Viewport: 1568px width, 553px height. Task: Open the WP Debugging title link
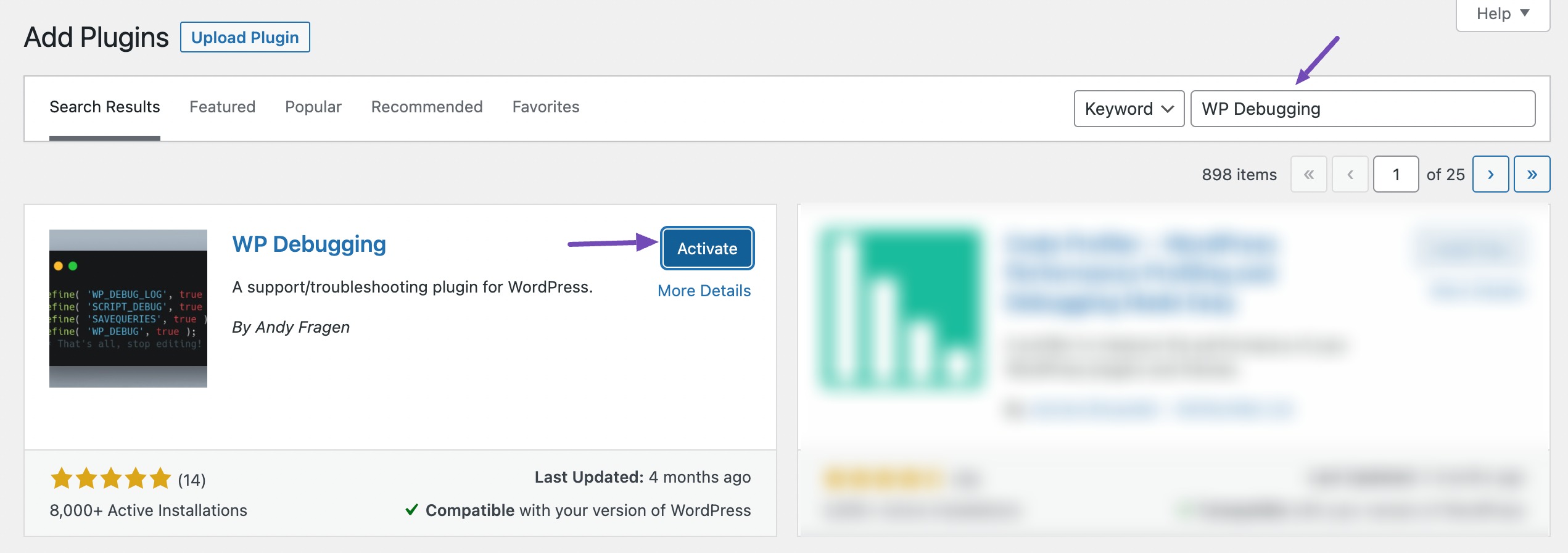coord(309,244)
